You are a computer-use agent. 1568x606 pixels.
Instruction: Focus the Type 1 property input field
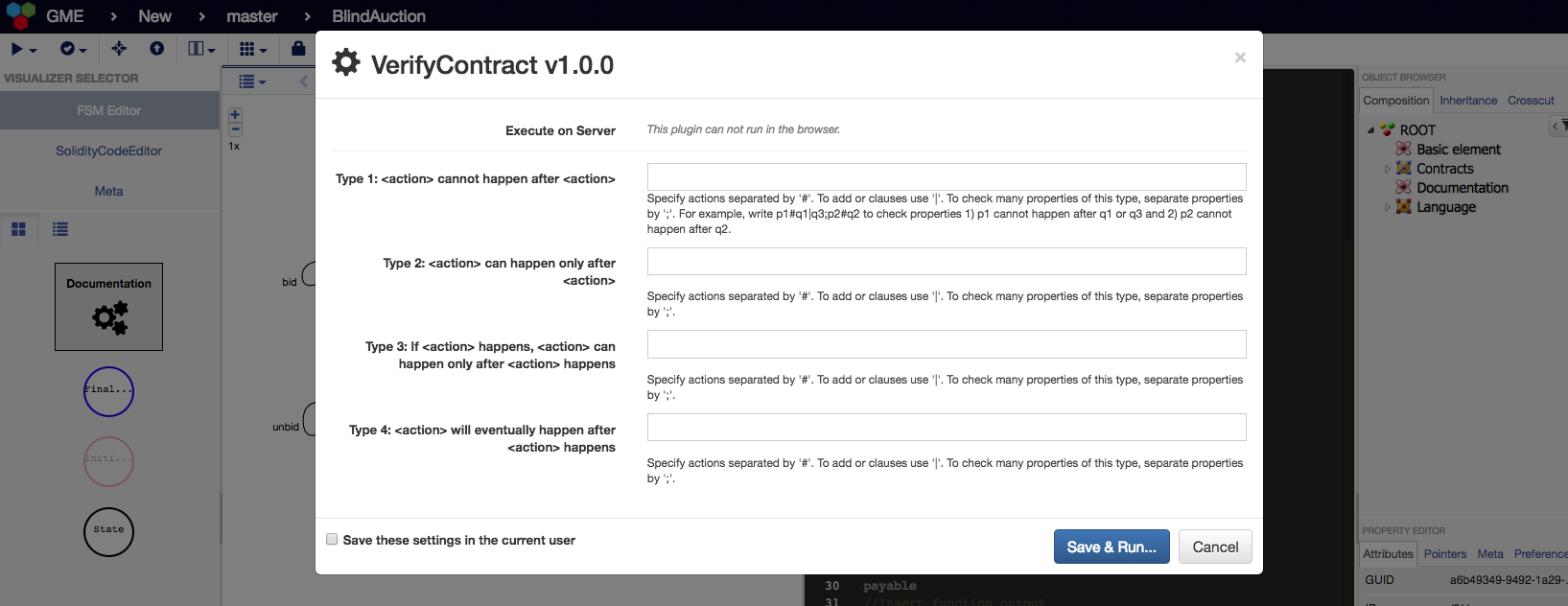click(x=947, y=176)
